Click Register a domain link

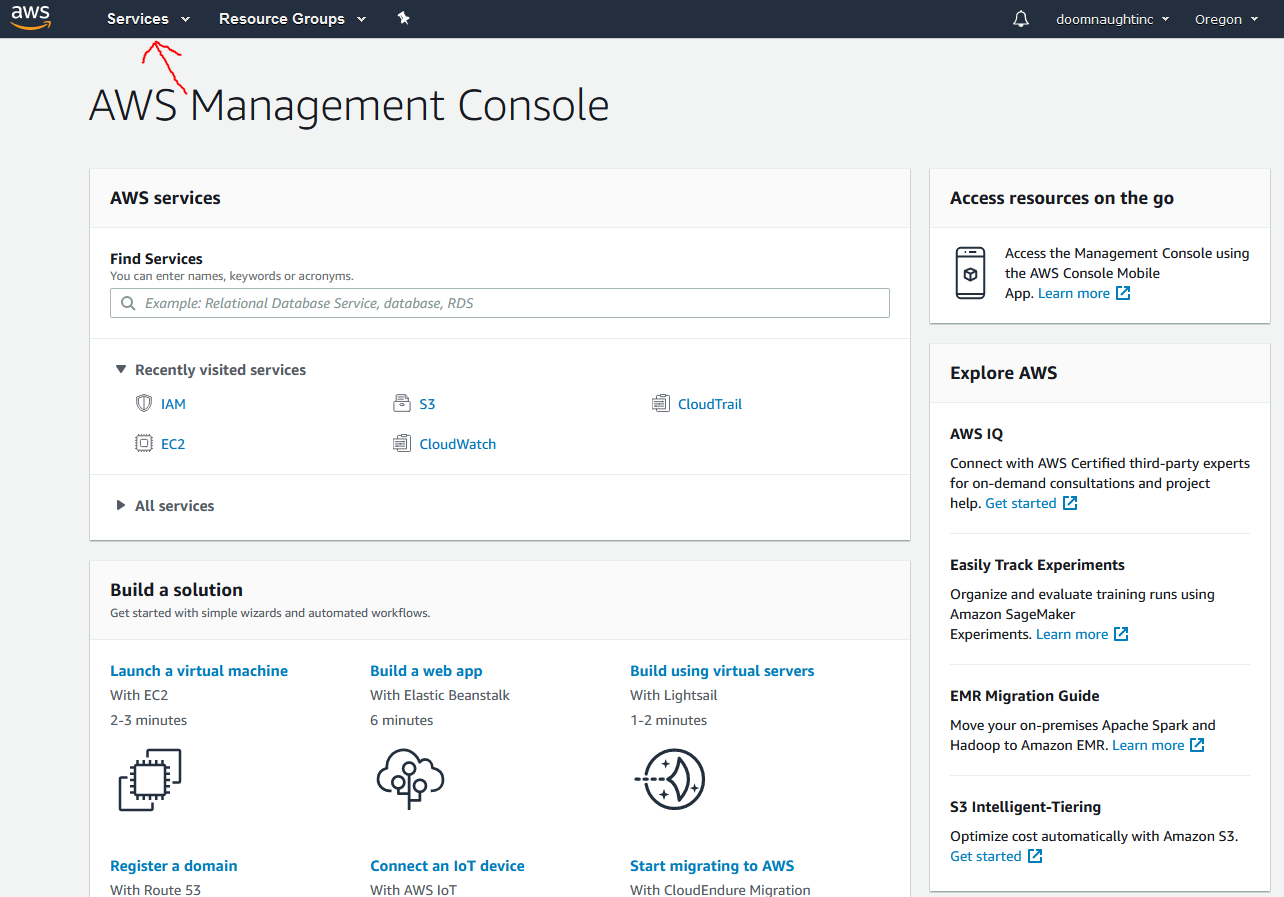click(174, 866)
